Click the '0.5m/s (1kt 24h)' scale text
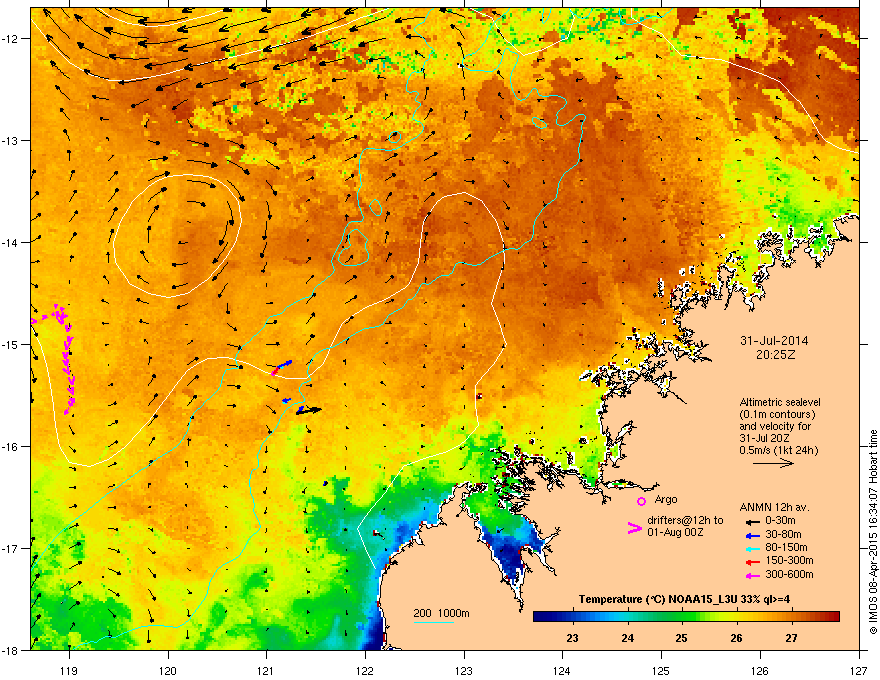Image resolution: width=880 pixels, height=680 pixels. (778, 451)
